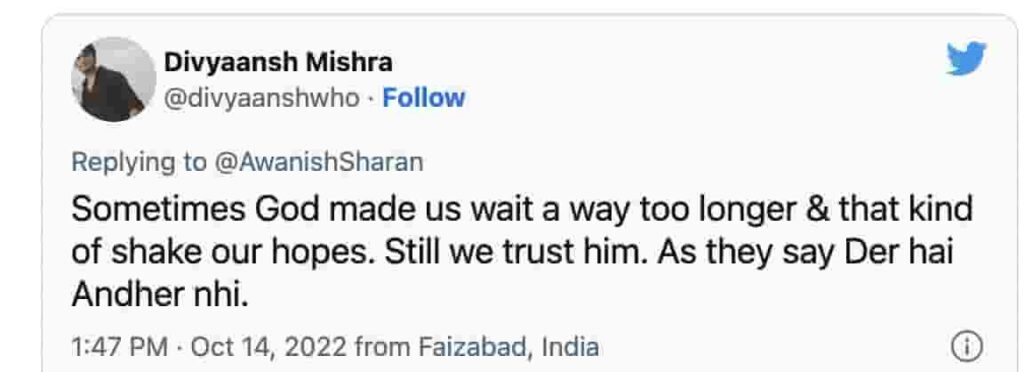Open the Divyaansh Mishra display name
The height and width of the screenshot is (372, 1024).
tap(278, 63)
